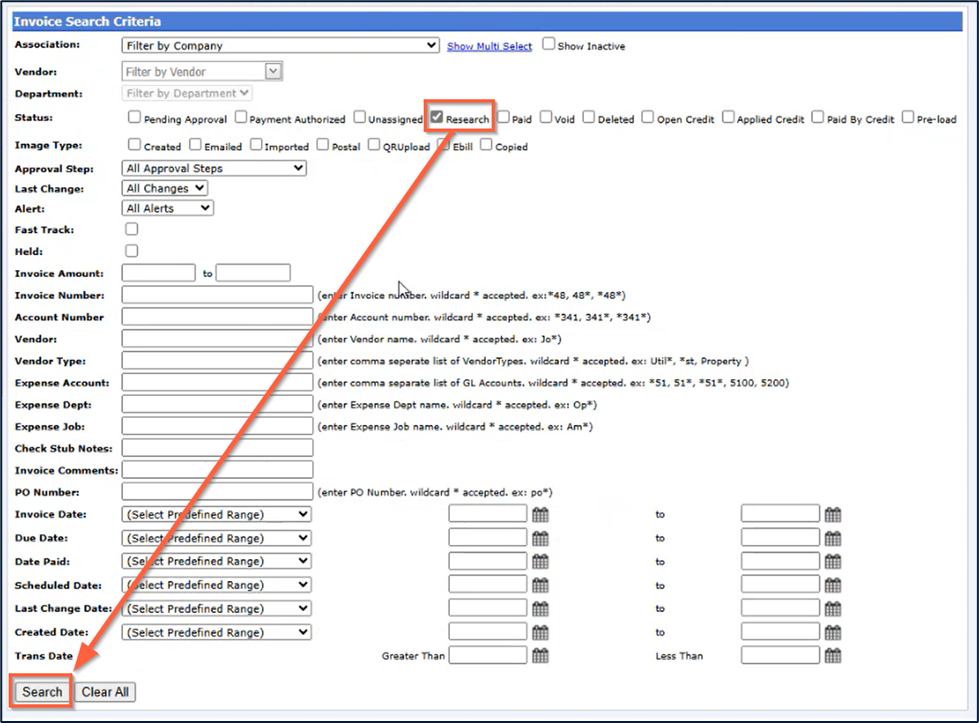
Task: Toggle the Fast Track checkbox
Action: (x=132, y=229)
